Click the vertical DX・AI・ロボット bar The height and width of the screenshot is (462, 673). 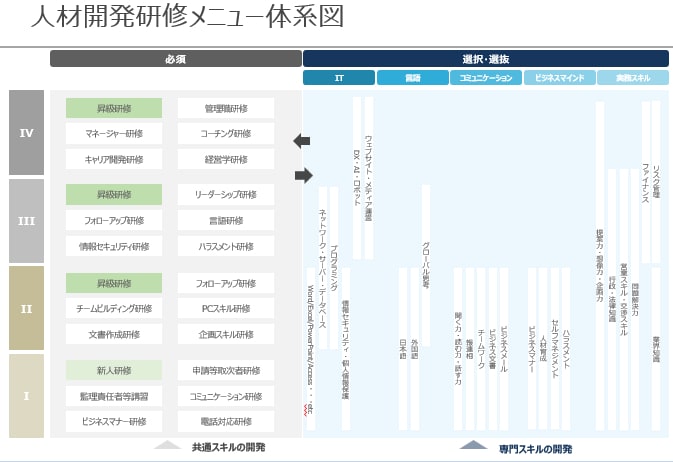(357, 178)
